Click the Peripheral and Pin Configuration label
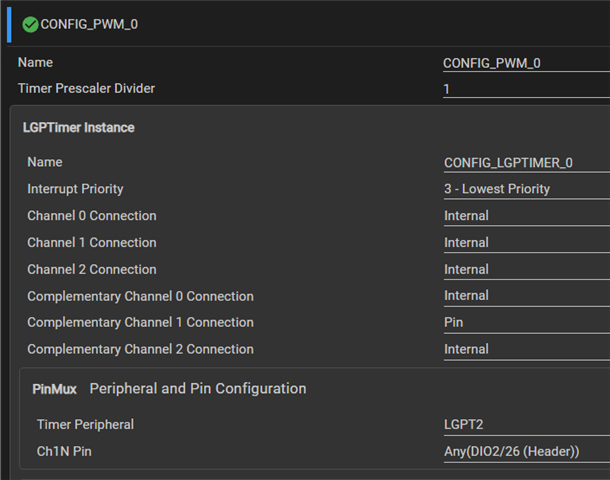610x480 pixels. click(x=198, y=389)
